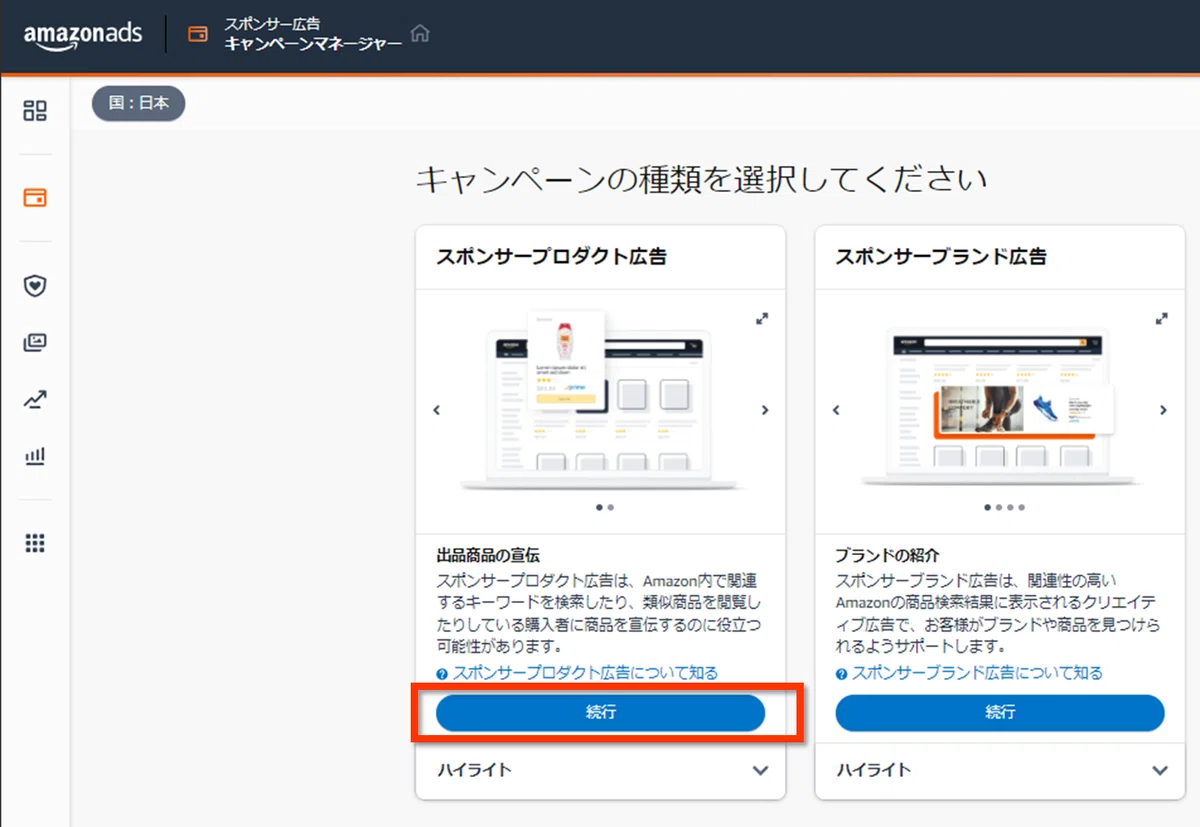Expand ハイライト under スポンサーブランド広告
Screen dimensions: 1200x827
pos(1000,770)
